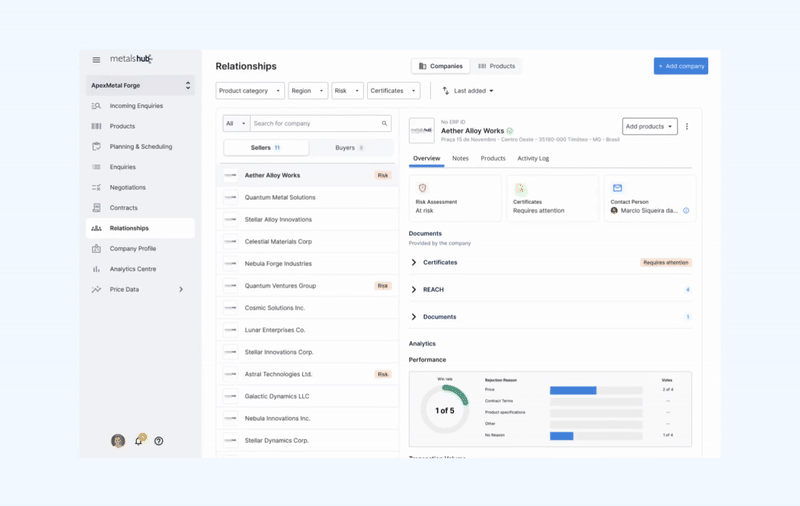The width and height of the screenshot is (800, 506).
Task: Open the Add products dropdown
Action: (649, 126)
